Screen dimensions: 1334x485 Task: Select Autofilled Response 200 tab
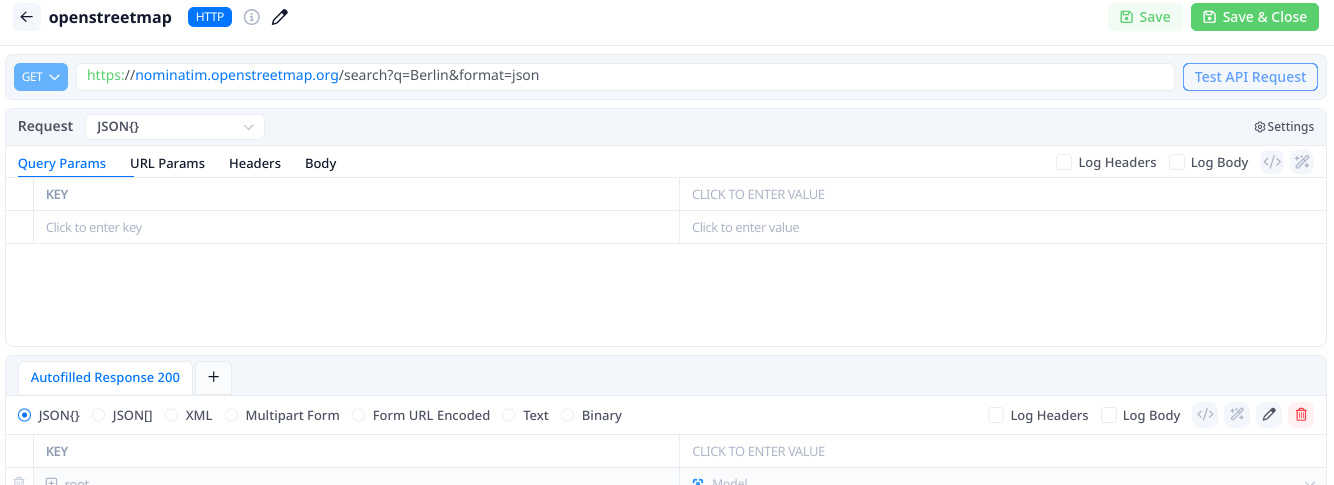(x=105, y=377)
